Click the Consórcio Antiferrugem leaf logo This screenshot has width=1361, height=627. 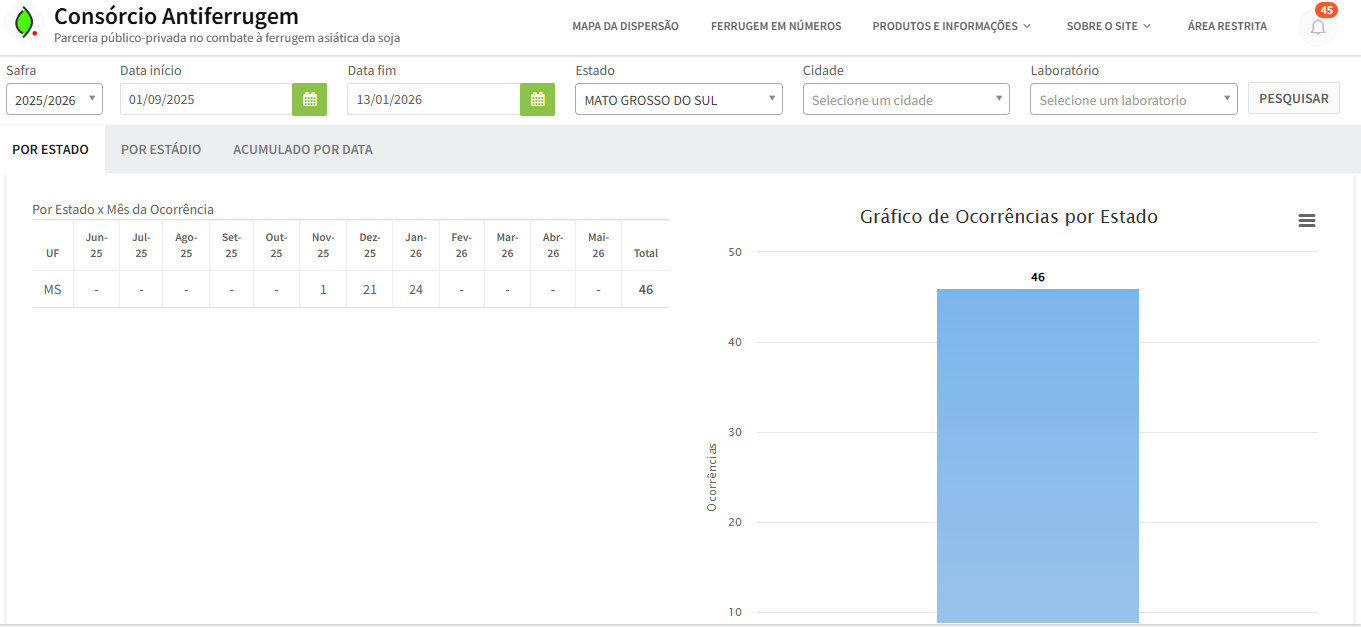[x=26, y=22]
